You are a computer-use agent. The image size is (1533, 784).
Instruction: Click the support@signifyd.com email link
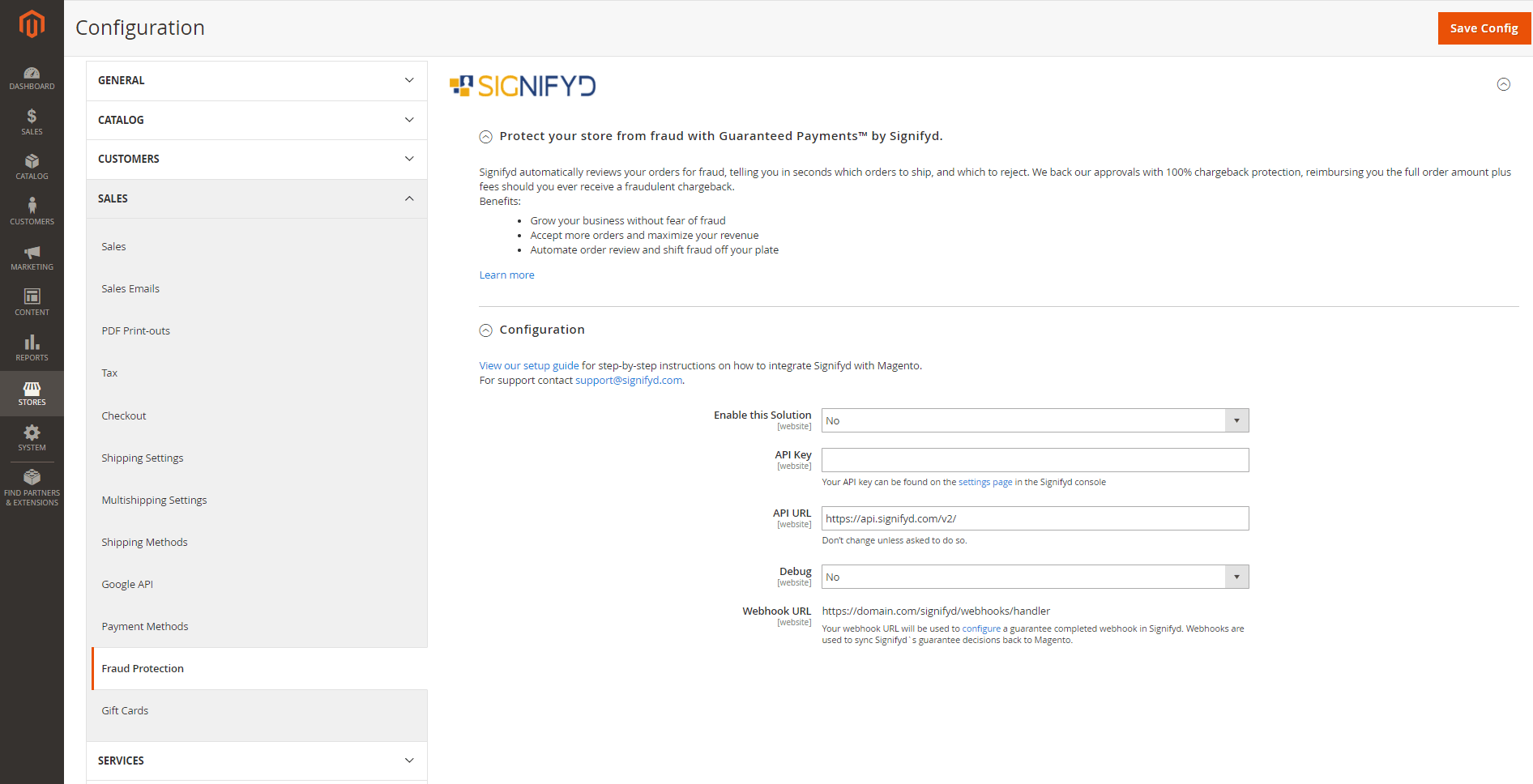629,380
